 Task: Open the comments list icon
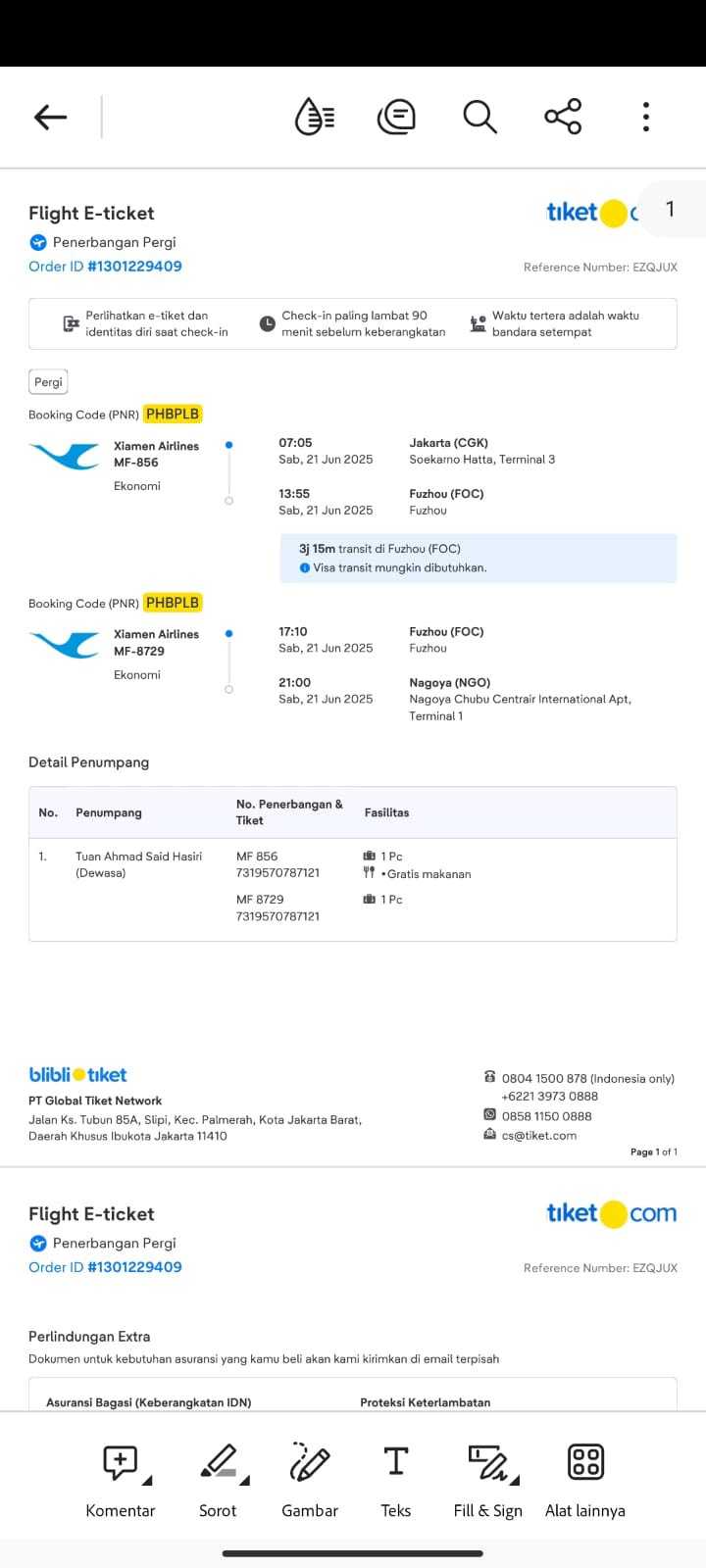point(396,118)
